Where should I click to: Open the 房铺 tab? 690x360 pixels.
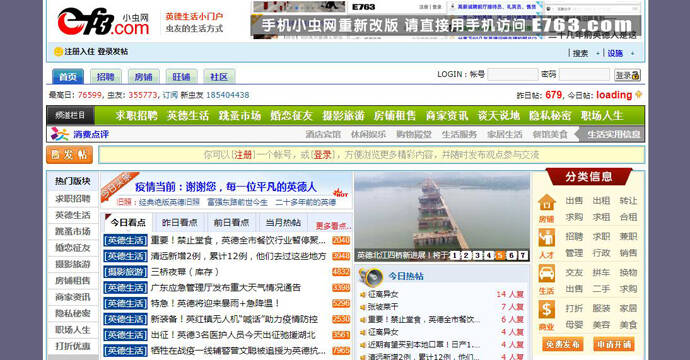pyautogui.click(x=143, y=77)
